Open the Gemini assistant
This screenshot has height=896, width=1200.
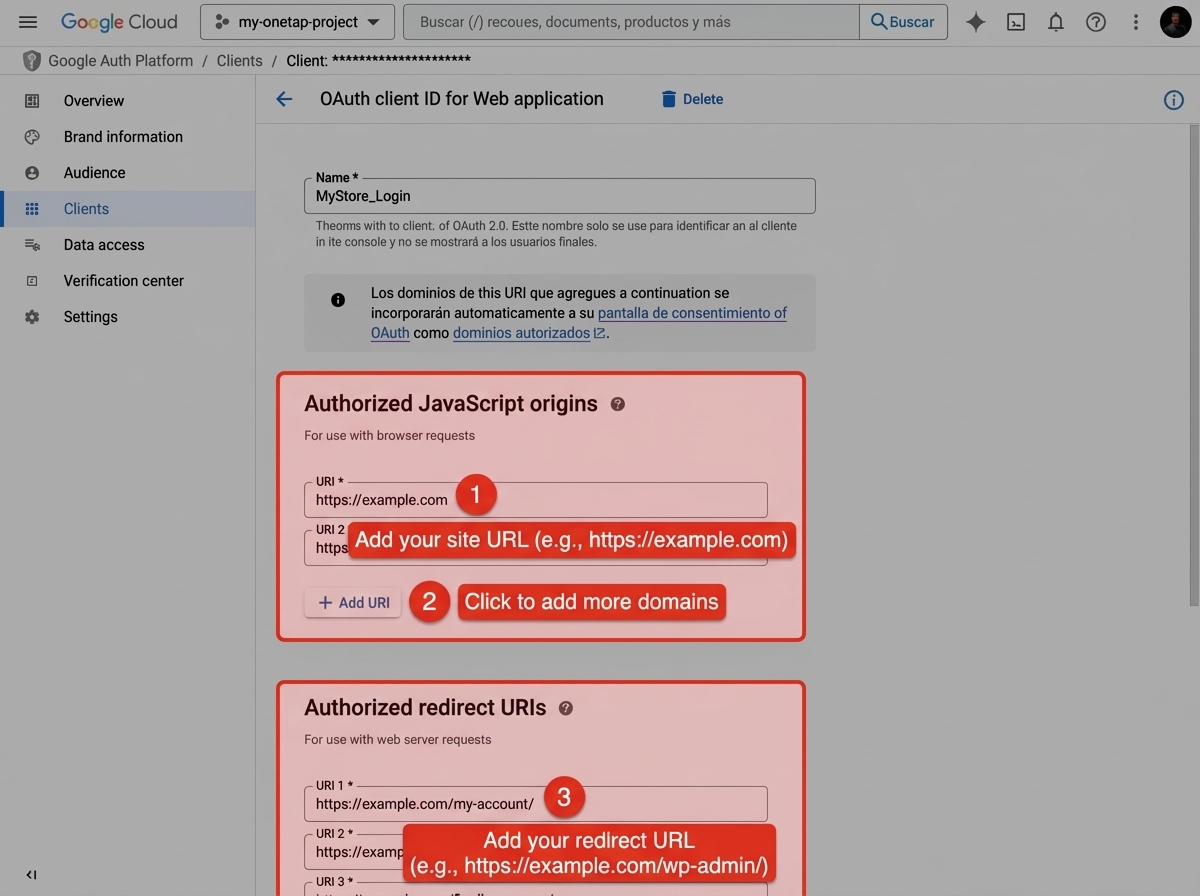(975, 21)
